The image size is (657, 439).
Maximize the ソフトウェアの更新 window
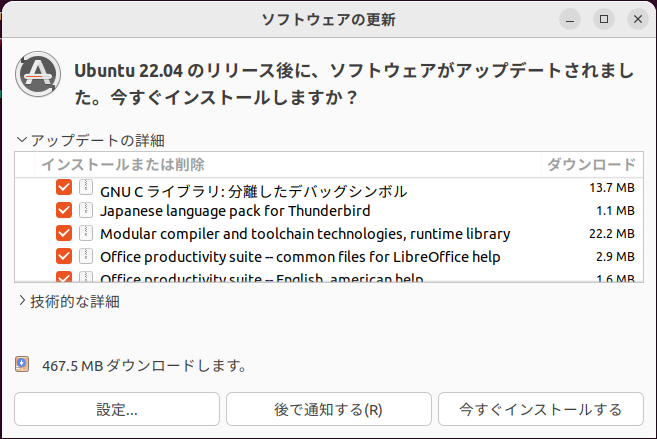coord(604,19)
